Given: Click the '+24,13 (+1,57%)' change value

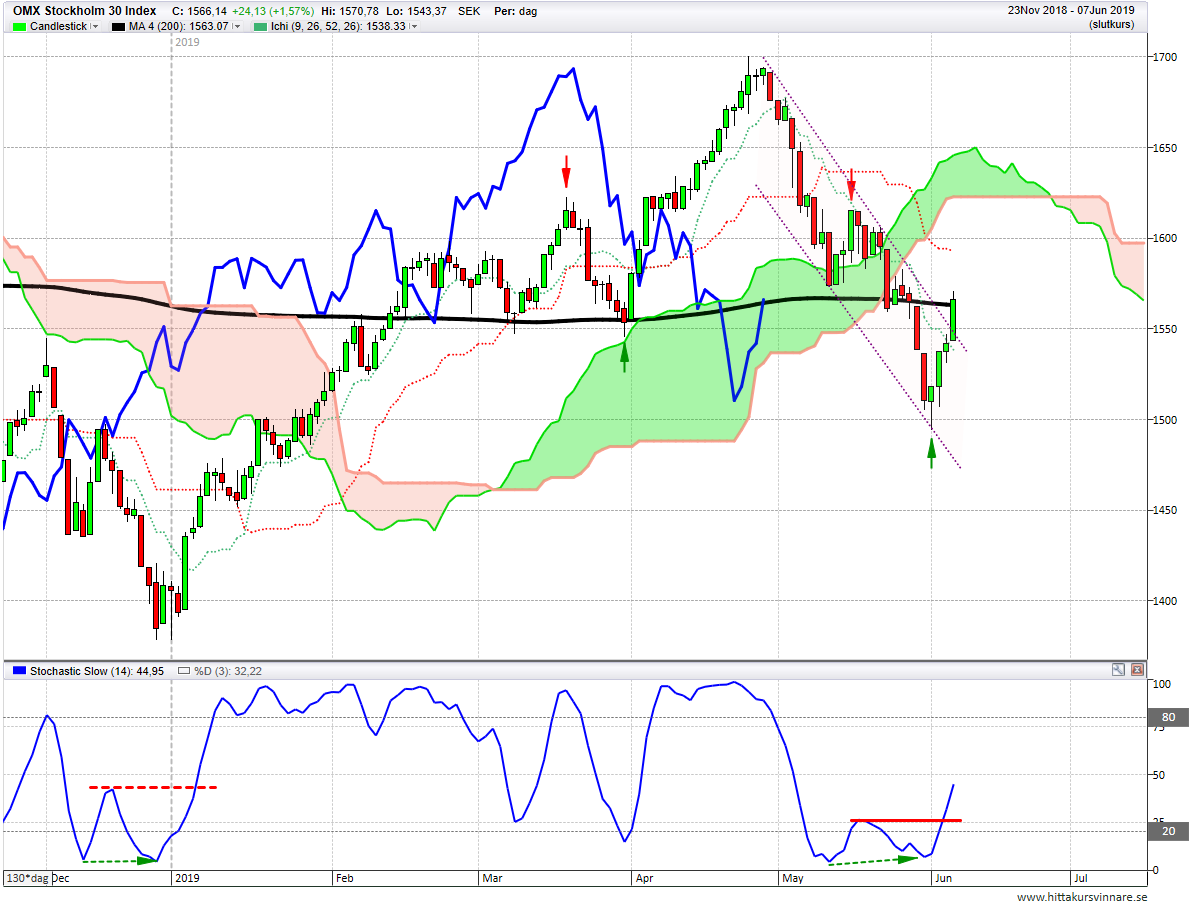Looking at the screenshot, I should [273, 11].
